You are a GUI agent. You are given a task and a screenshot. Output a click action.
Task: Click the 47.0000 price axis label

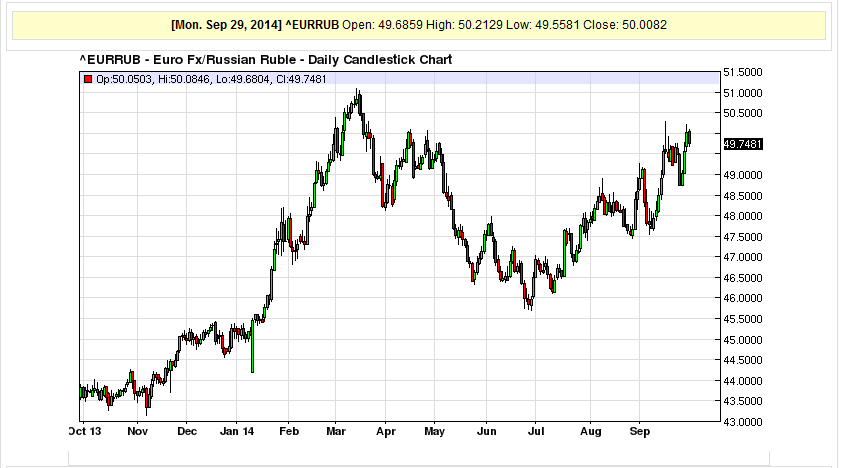[743, 257]
